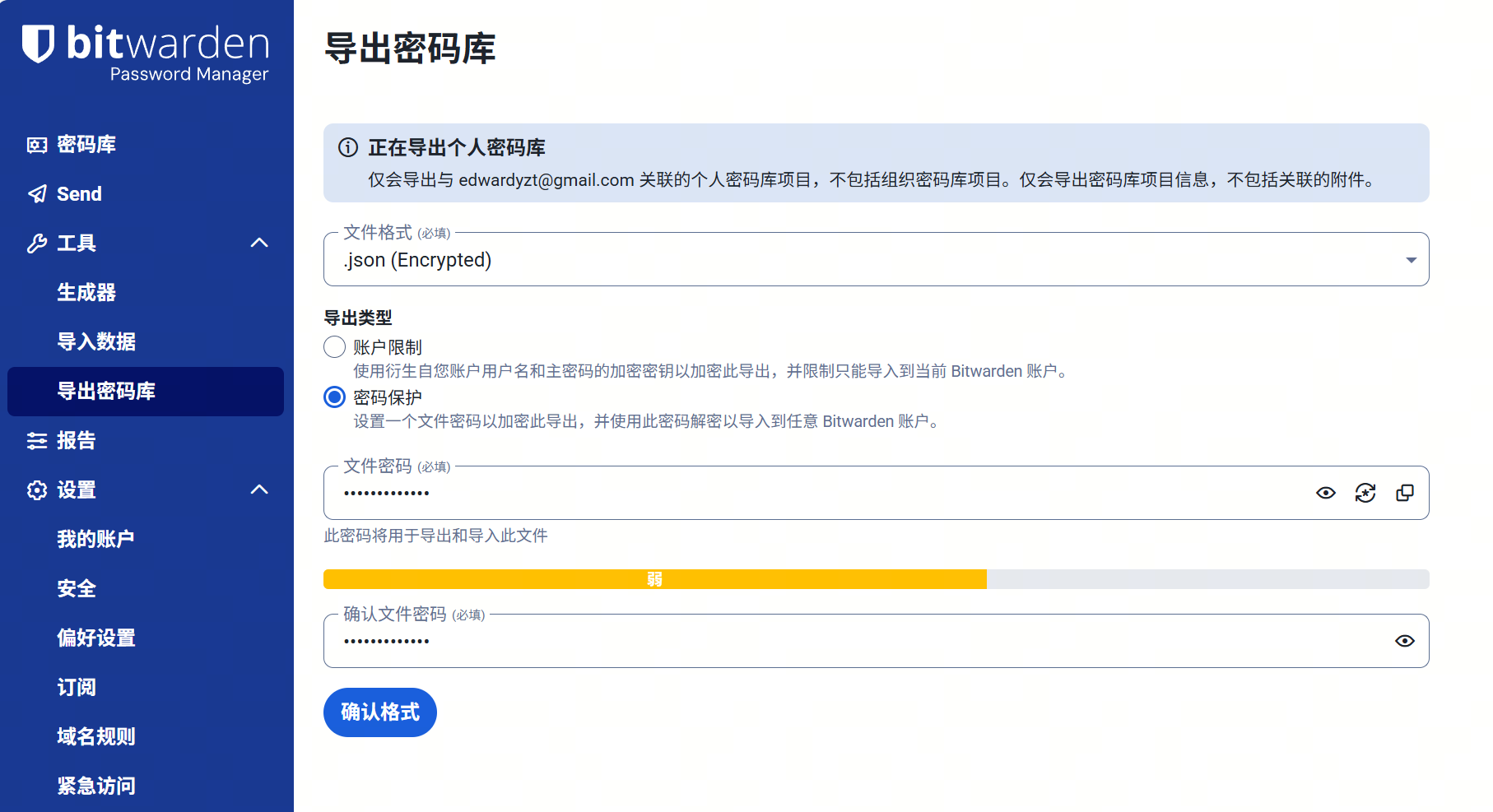Click the sliders icon beside 报告
This screenshot has height=812, width=1493.
tap(37, 441)
